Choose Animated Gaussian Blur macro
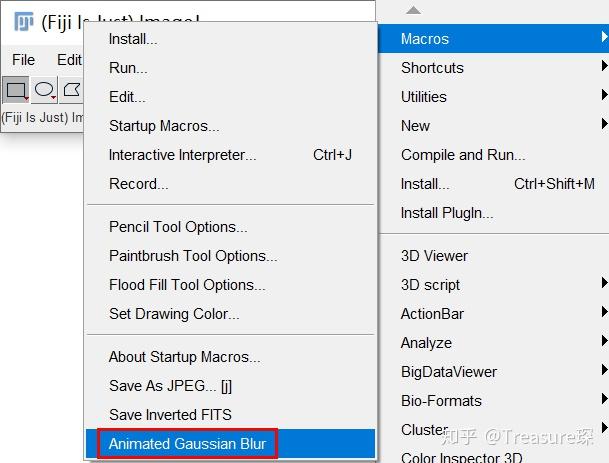This screenshot has height=463, width=609. (x=188, y=443)
